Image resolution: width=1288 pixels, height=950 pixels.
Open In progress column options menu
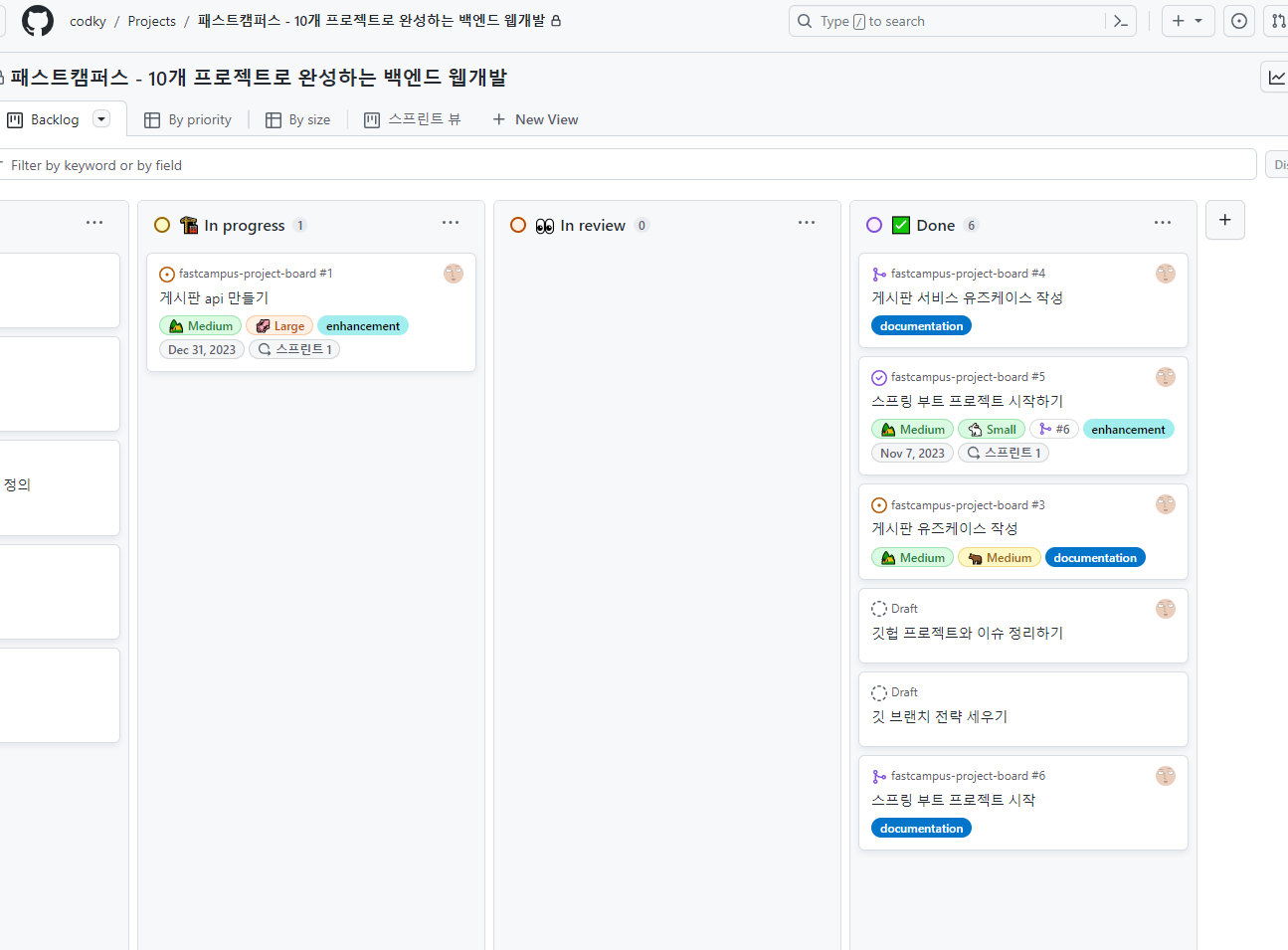point(451,223)
